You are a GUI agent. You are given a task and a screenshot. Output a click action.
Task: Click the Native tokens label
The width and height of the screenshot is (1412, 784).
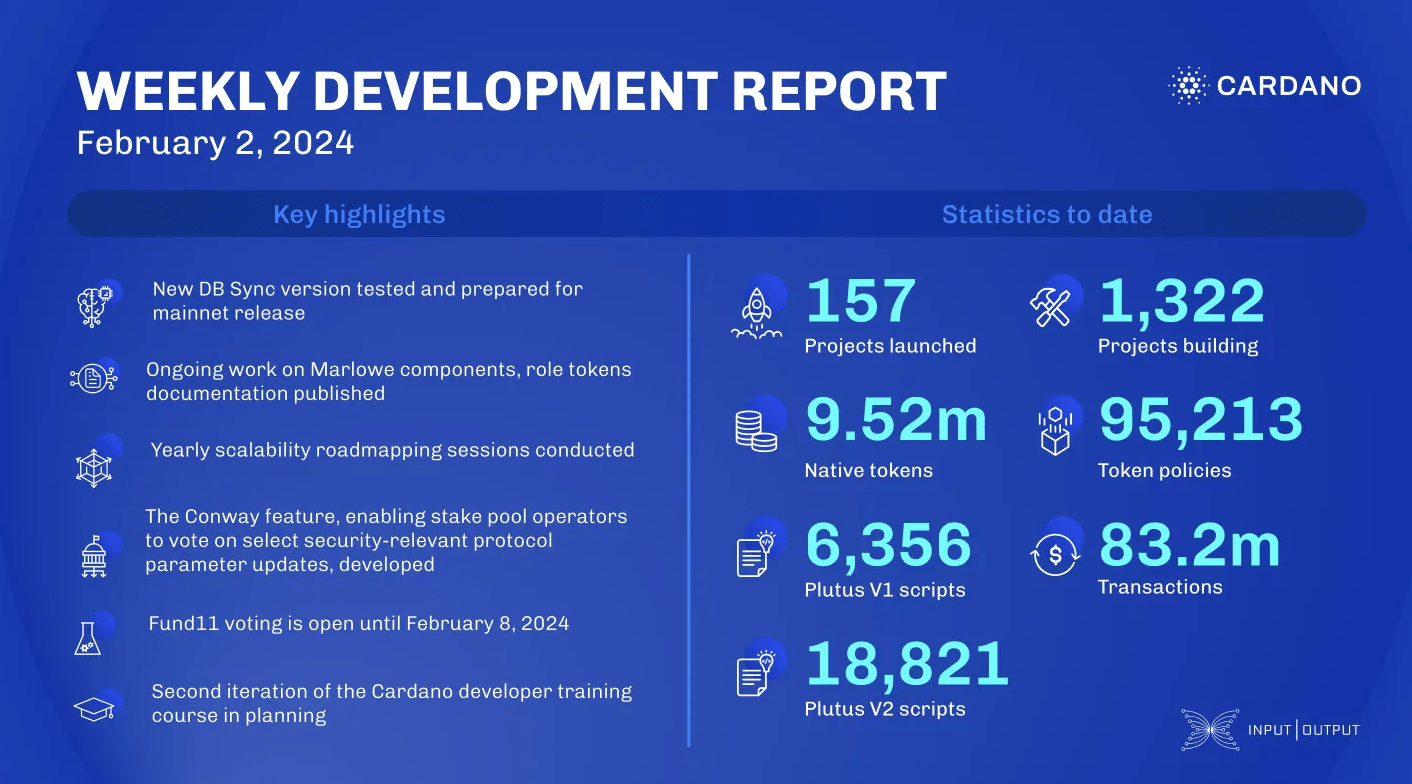(868, 470)
